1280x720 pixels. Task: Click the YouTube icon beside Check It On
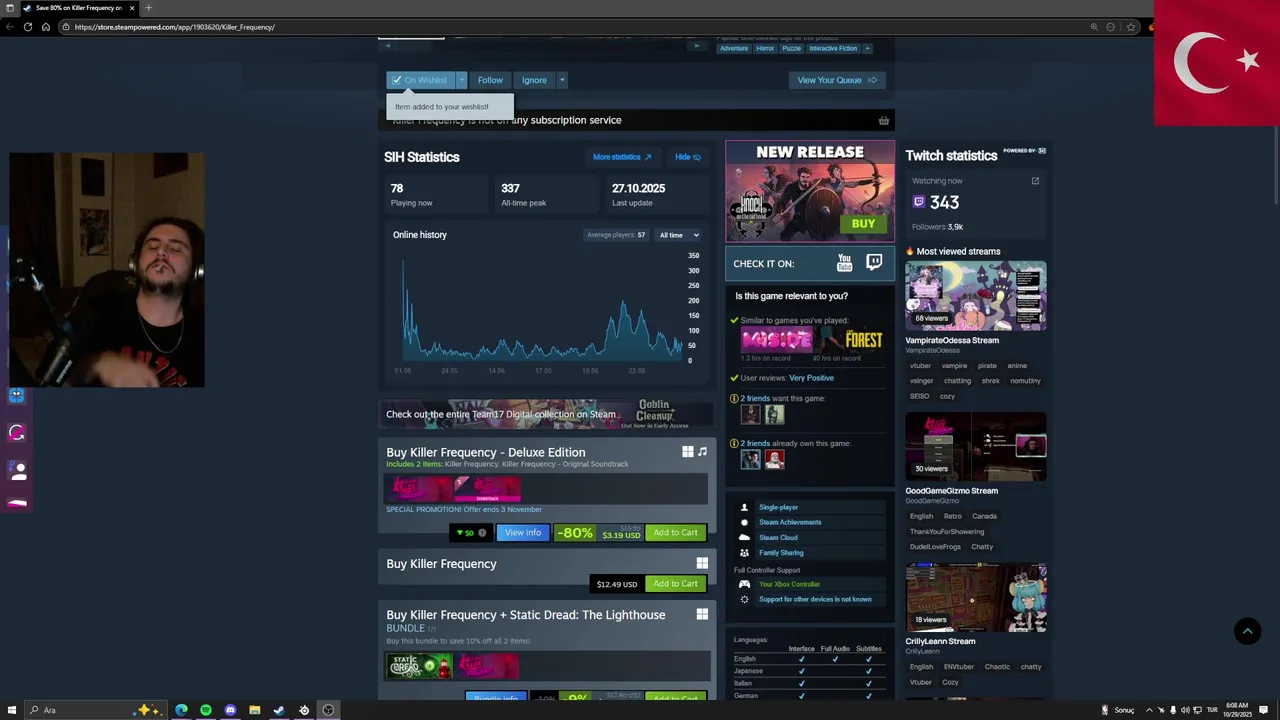click(845, 263)
